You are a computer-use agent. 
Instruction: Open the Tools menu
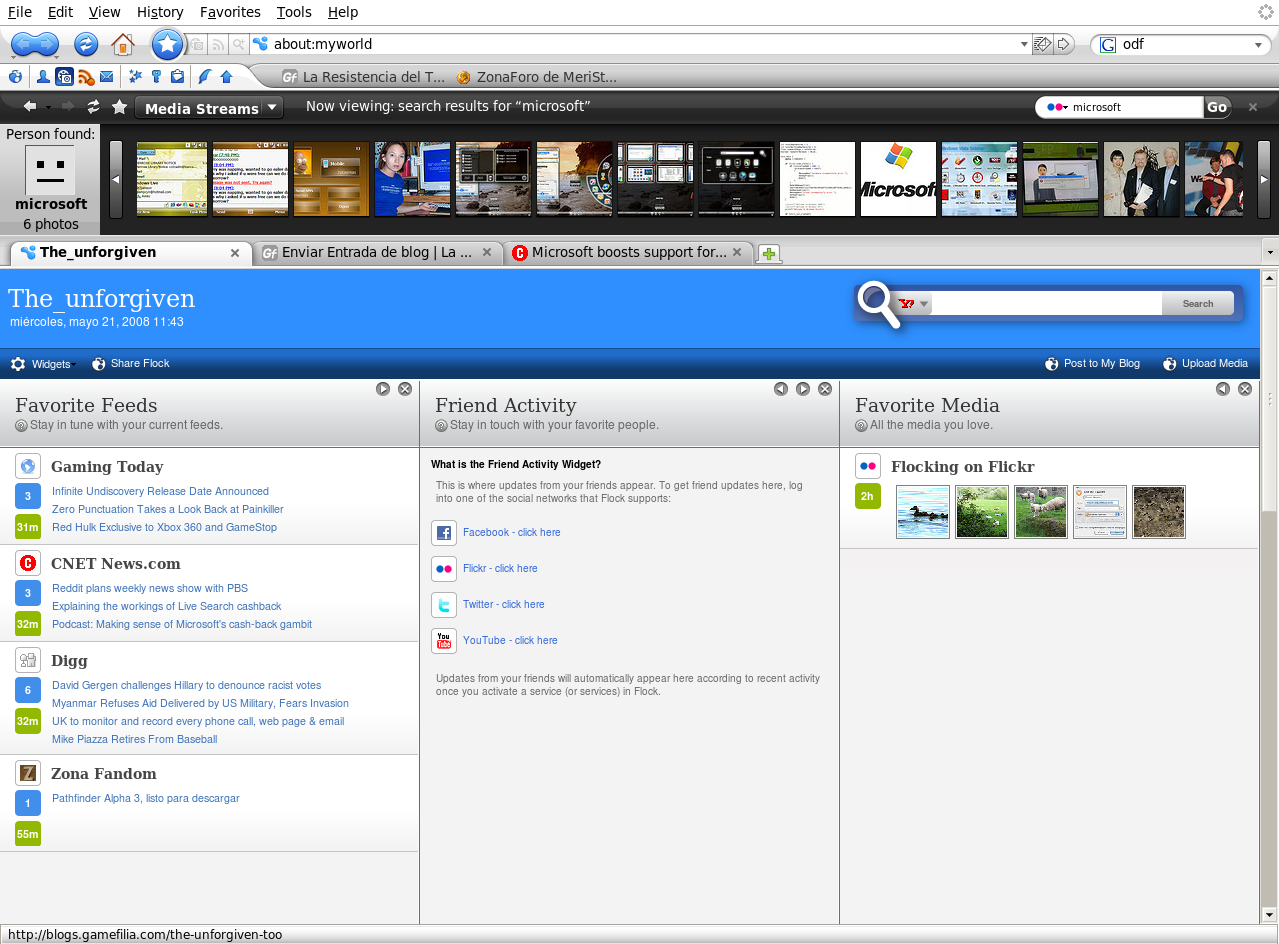point(294,12)
